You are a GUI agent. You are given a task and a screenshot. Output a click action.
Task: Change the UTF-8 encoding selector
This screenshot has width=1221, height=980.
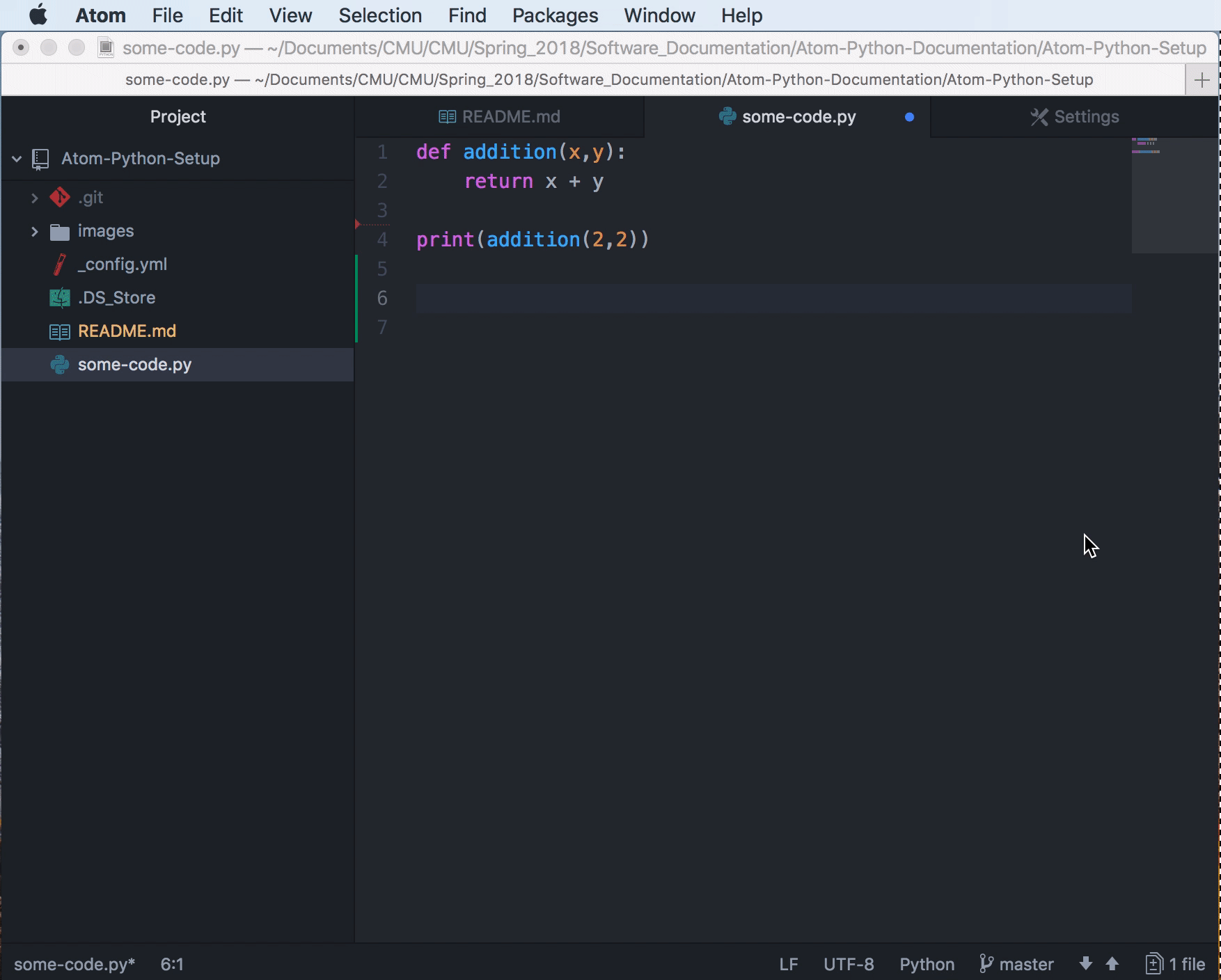coord(849,964)
